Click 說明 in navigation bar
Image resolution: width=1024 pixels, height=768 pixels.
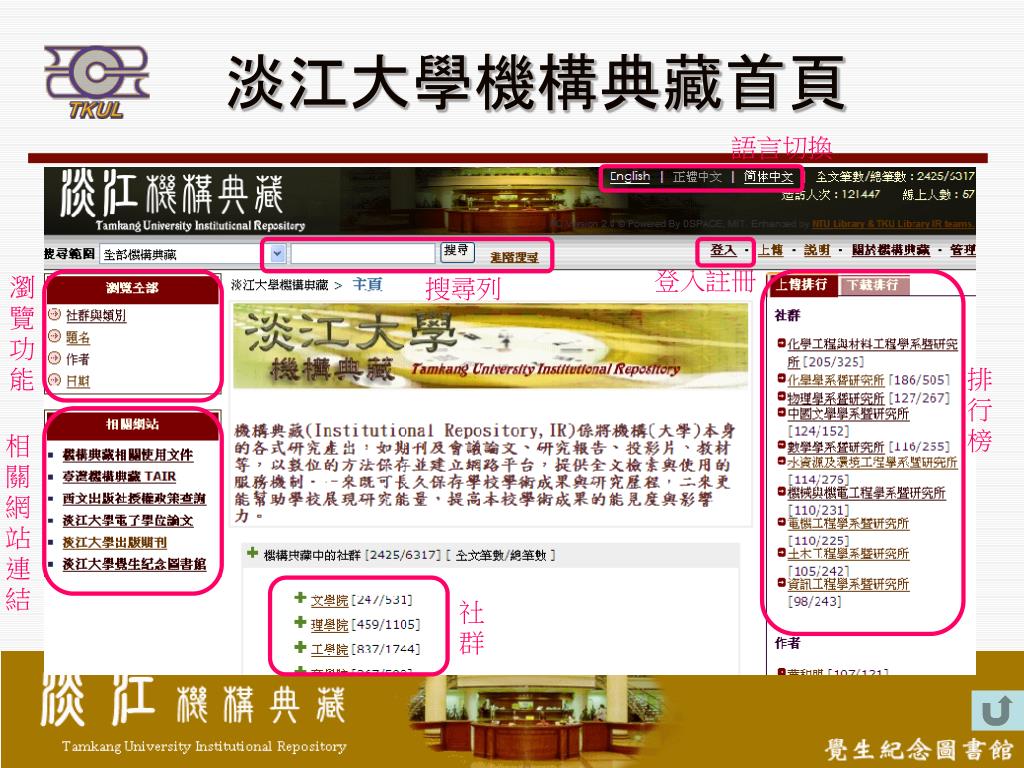(817, 249)
